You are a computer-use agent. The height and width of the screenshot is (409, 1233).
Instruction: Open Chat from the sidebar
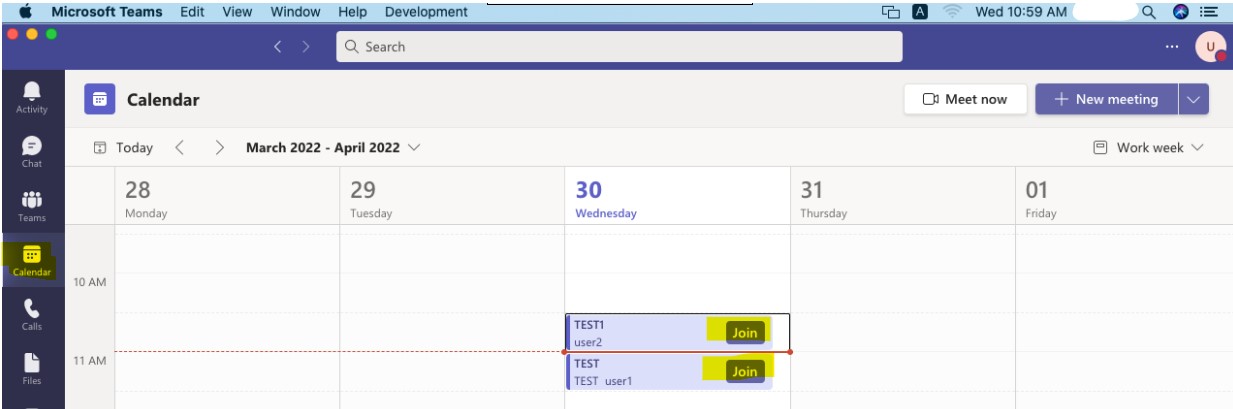pyautogui.click(x=31, y=151)
